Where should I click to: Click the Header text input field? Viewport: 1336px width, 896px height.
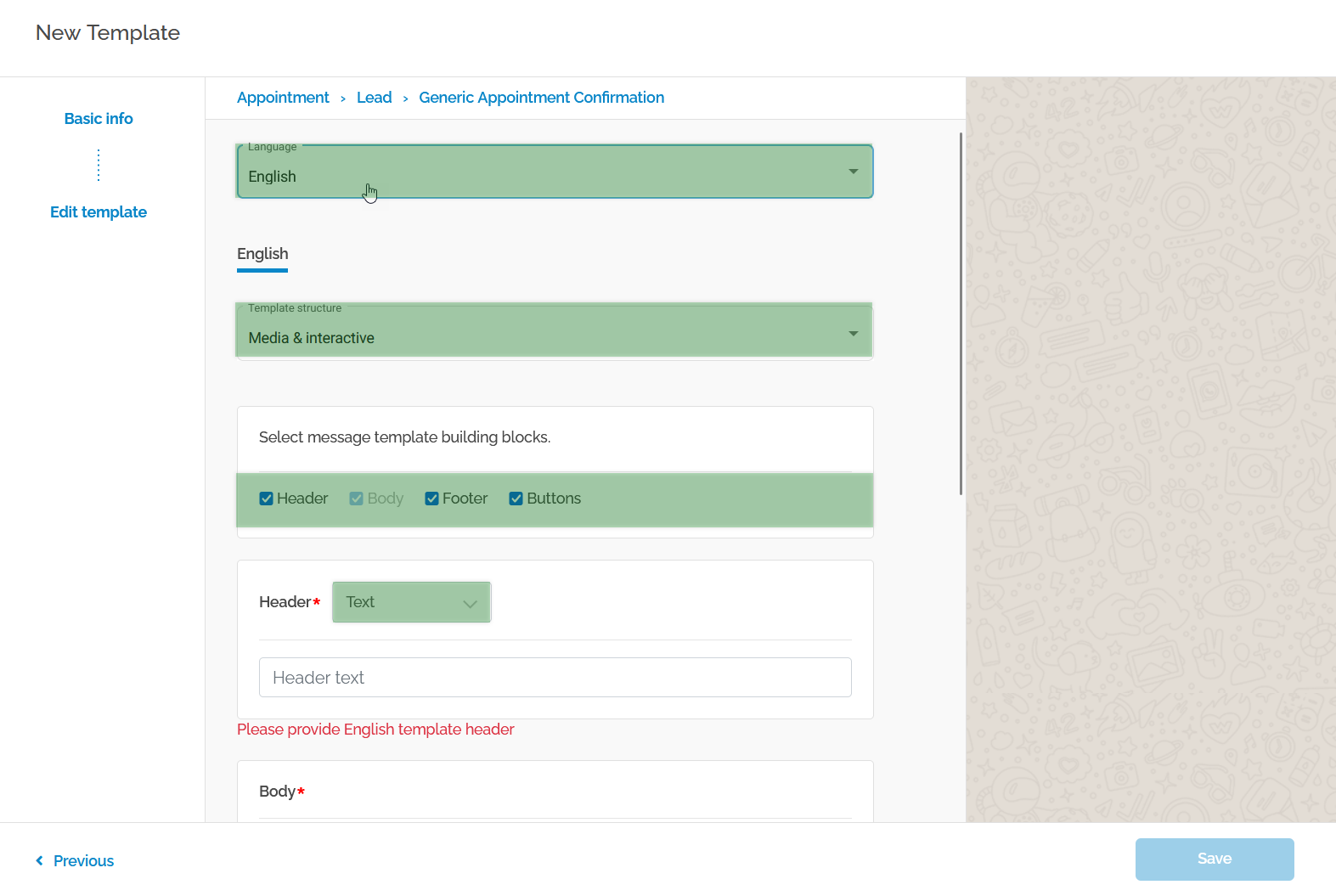coord(555,678)
